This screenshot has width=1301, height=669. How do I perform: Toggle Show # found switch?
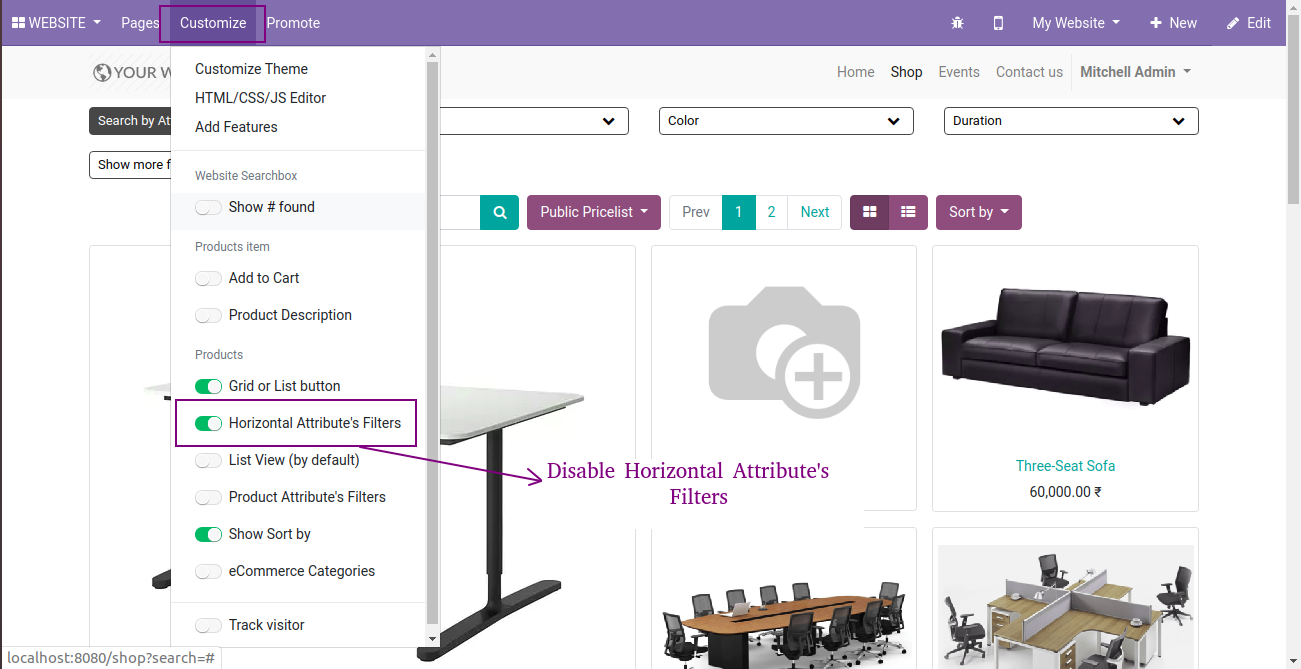click(x=208, y=207)
